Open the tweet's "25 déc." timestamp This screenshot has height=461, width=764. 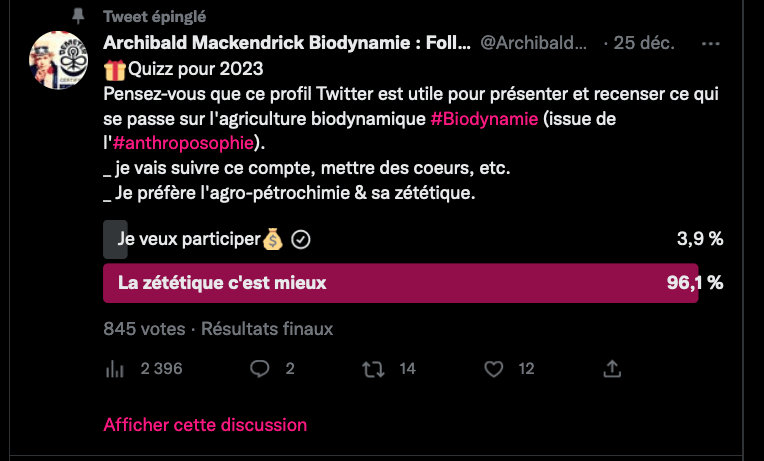tap(644, 45)
